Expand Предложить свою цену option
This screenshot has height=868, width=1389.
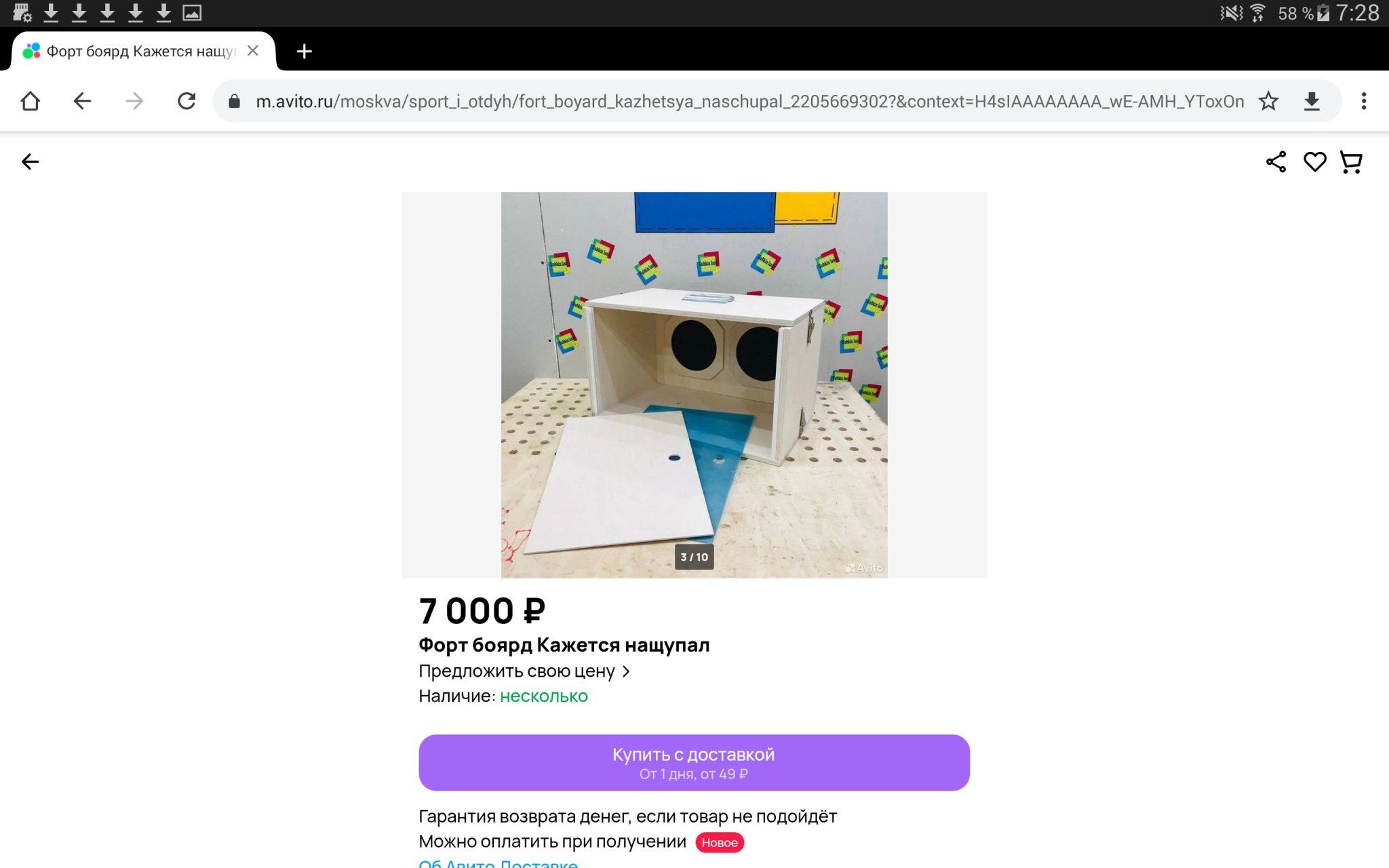click(x=524, y=671)
